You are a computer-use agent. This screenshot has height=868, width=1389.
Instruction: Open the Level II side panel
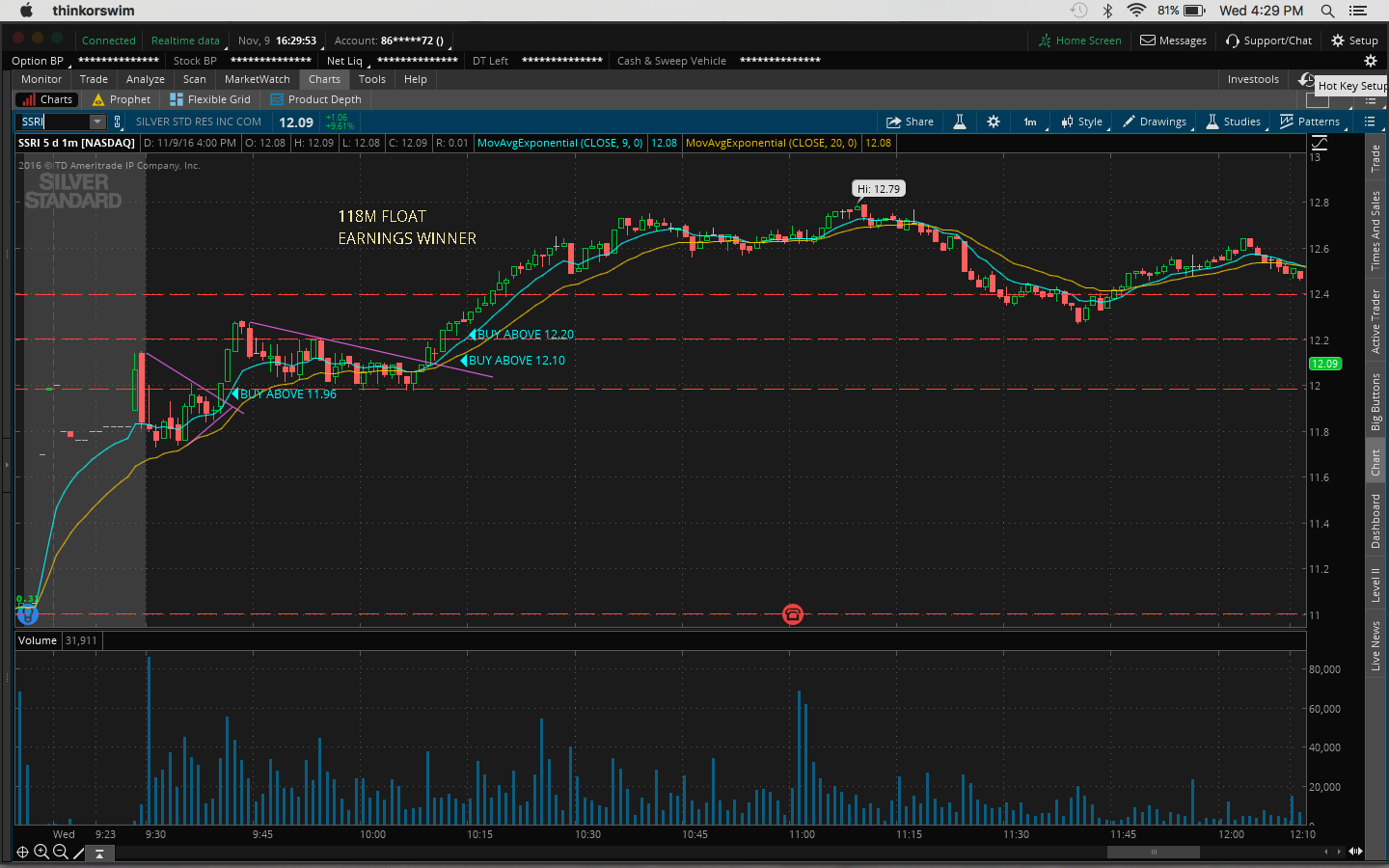pos(1376,584)
